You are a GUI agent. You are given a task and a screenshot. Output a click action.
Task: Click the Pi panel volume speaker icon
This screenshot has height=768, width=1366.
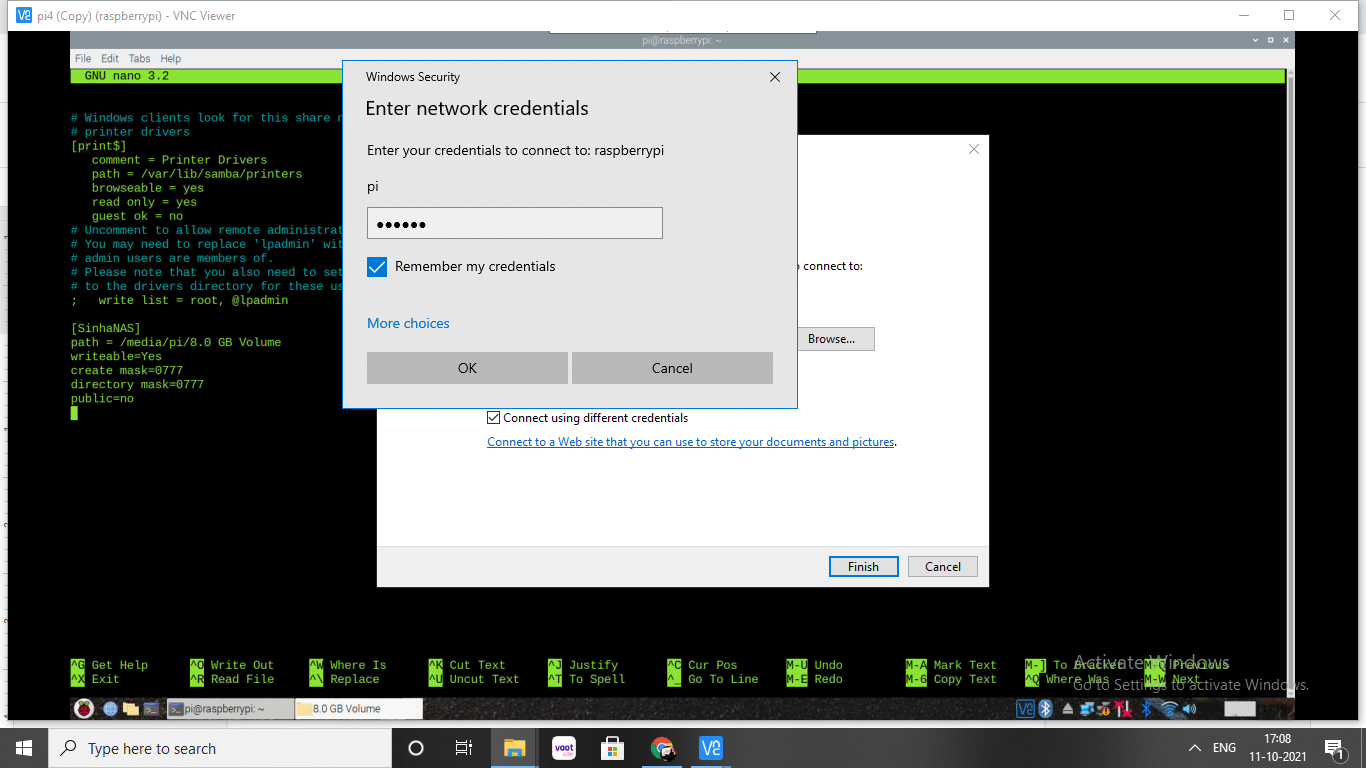[1190, 709]
